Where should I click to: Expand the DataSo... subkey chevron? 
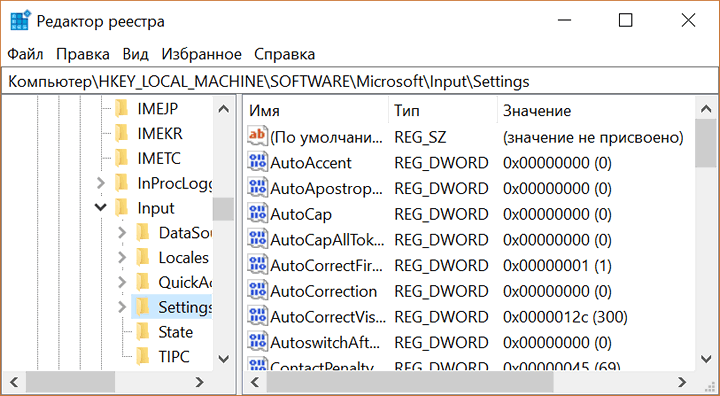[122, 232]
